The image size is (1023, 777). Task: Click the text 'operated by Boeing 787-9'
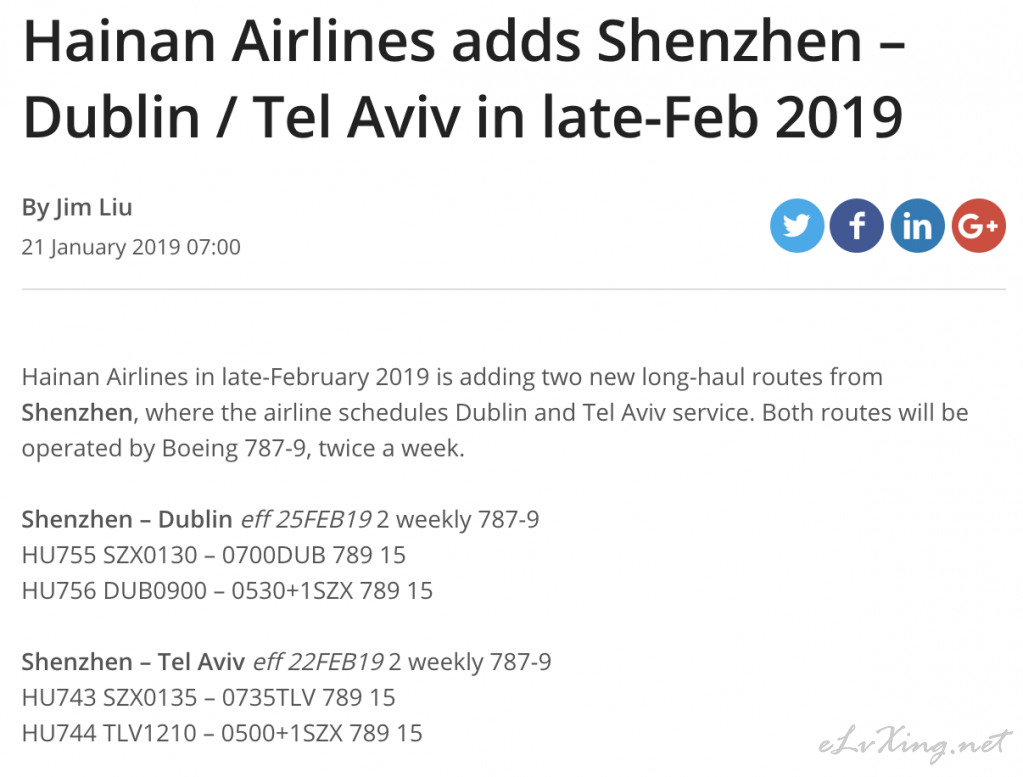164,449
